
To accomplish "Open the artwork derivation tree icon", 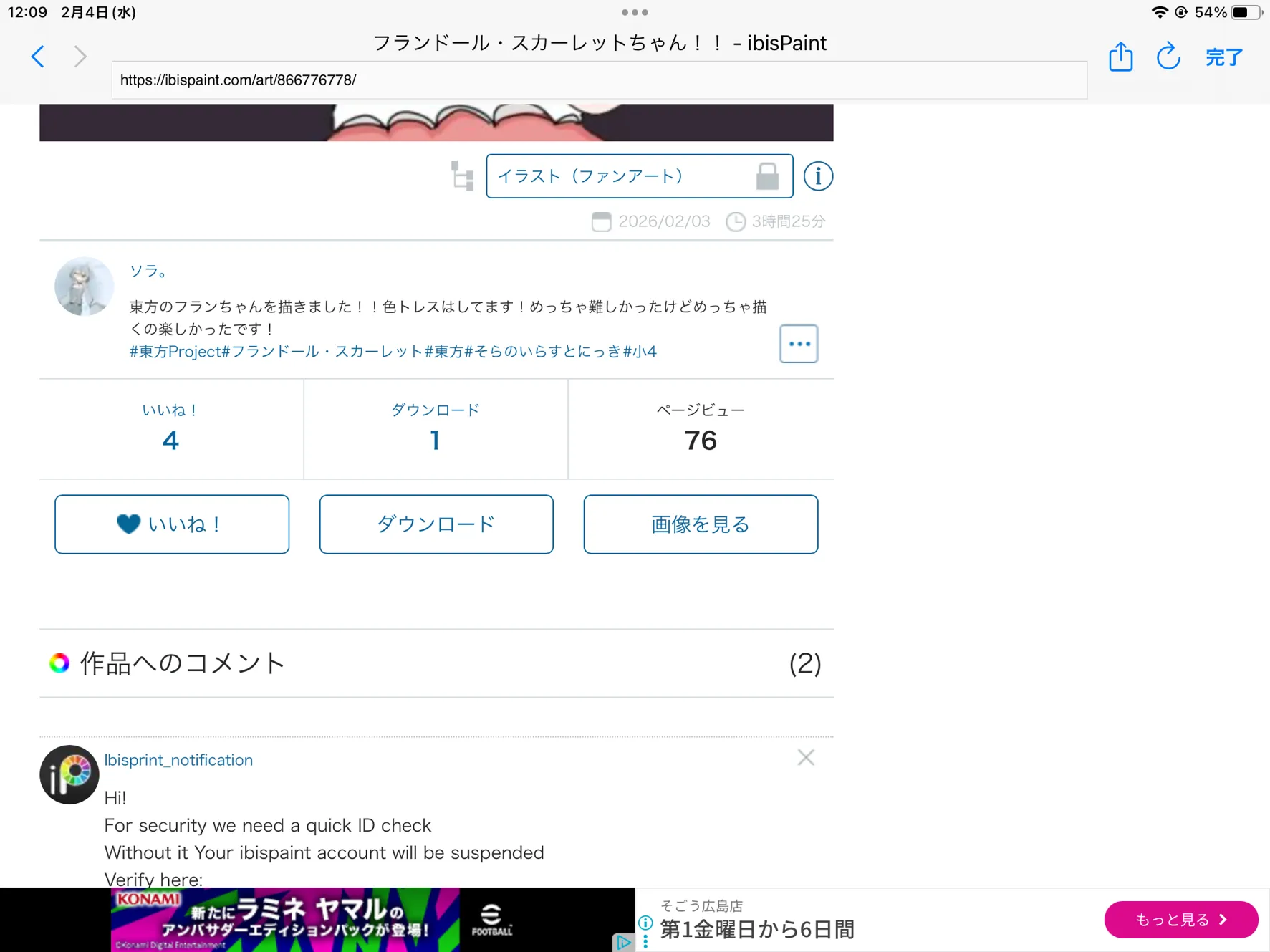I will pos(463,176).
